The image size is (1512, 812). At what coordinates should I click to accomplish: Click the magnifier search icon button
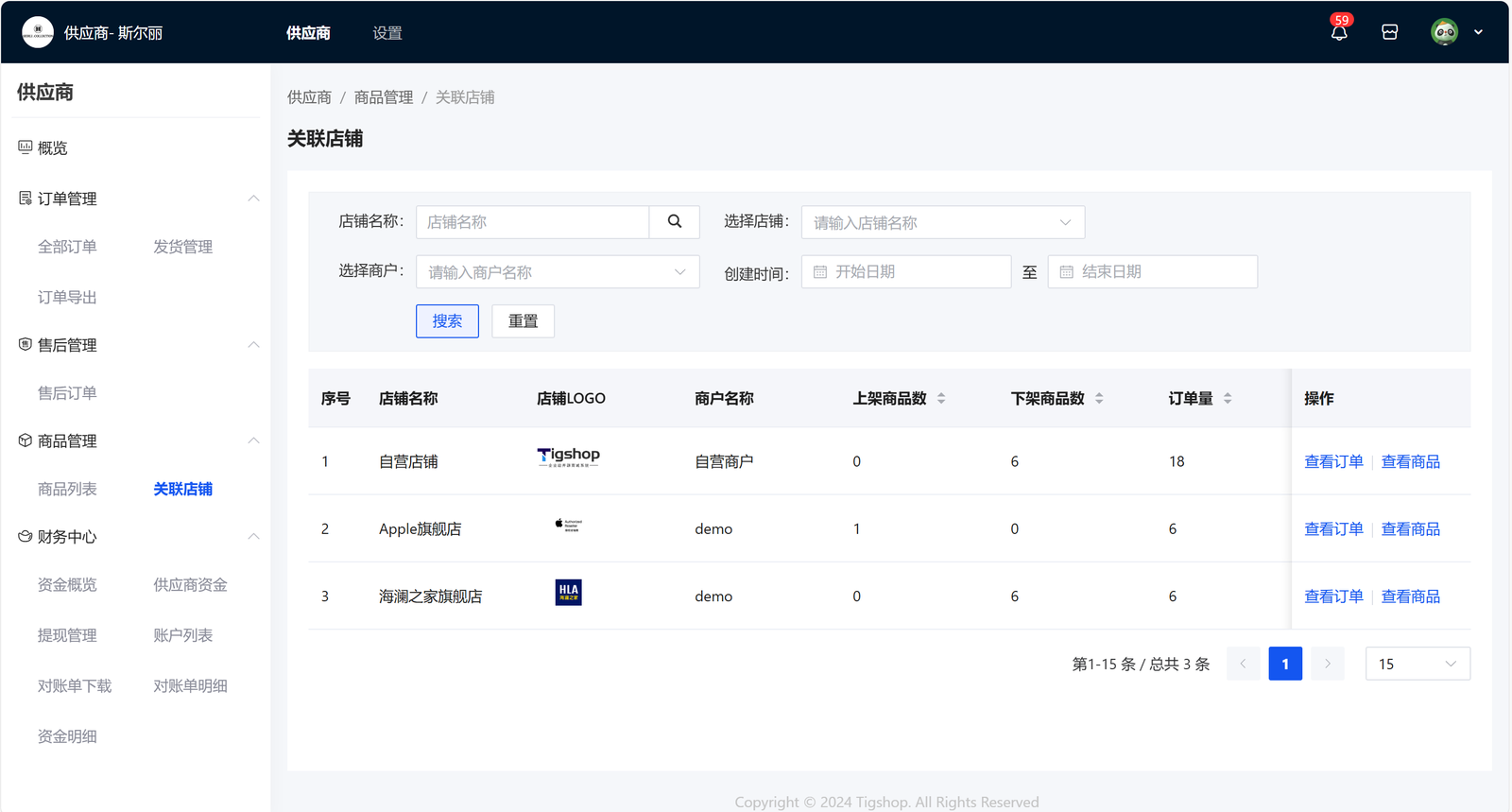[x=674, y=222]
